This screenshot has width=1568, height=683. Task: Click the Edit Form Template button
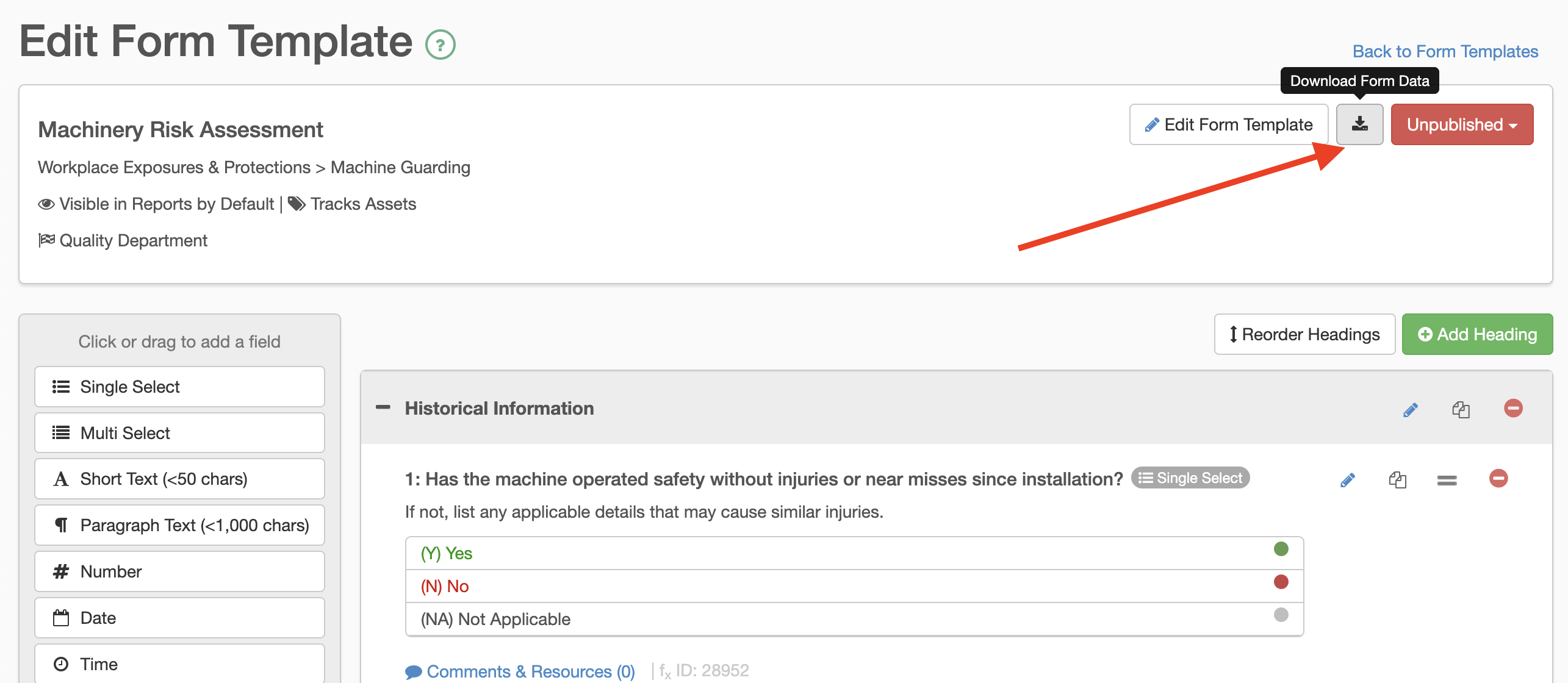point(1228,124)
